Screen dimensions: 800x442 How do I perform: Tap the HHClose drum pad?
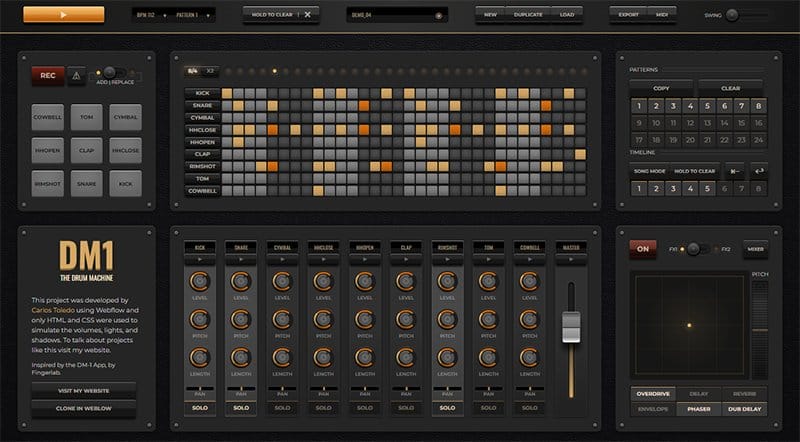tap(126, 151)
